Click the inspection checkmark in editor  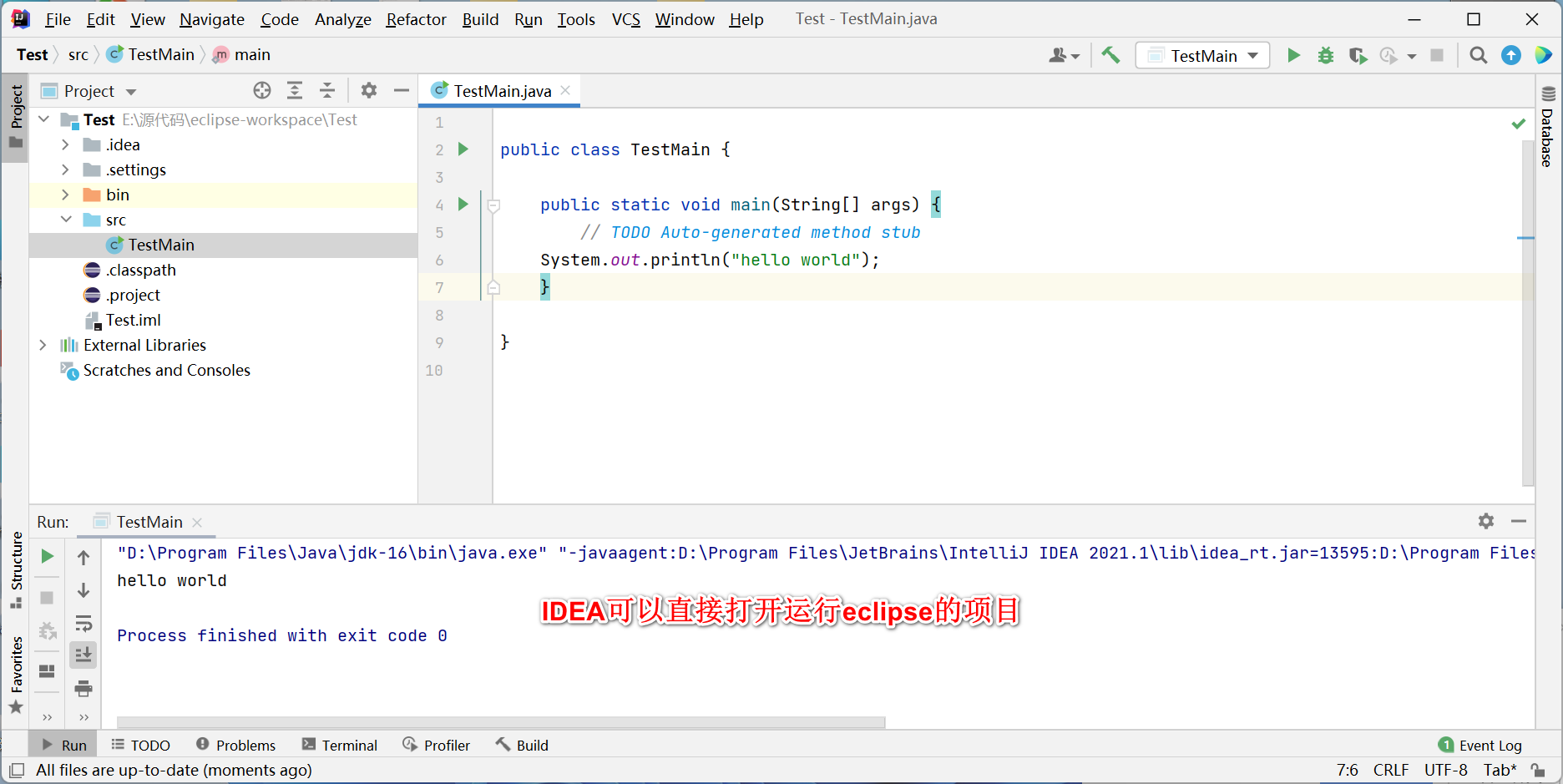1519,124
